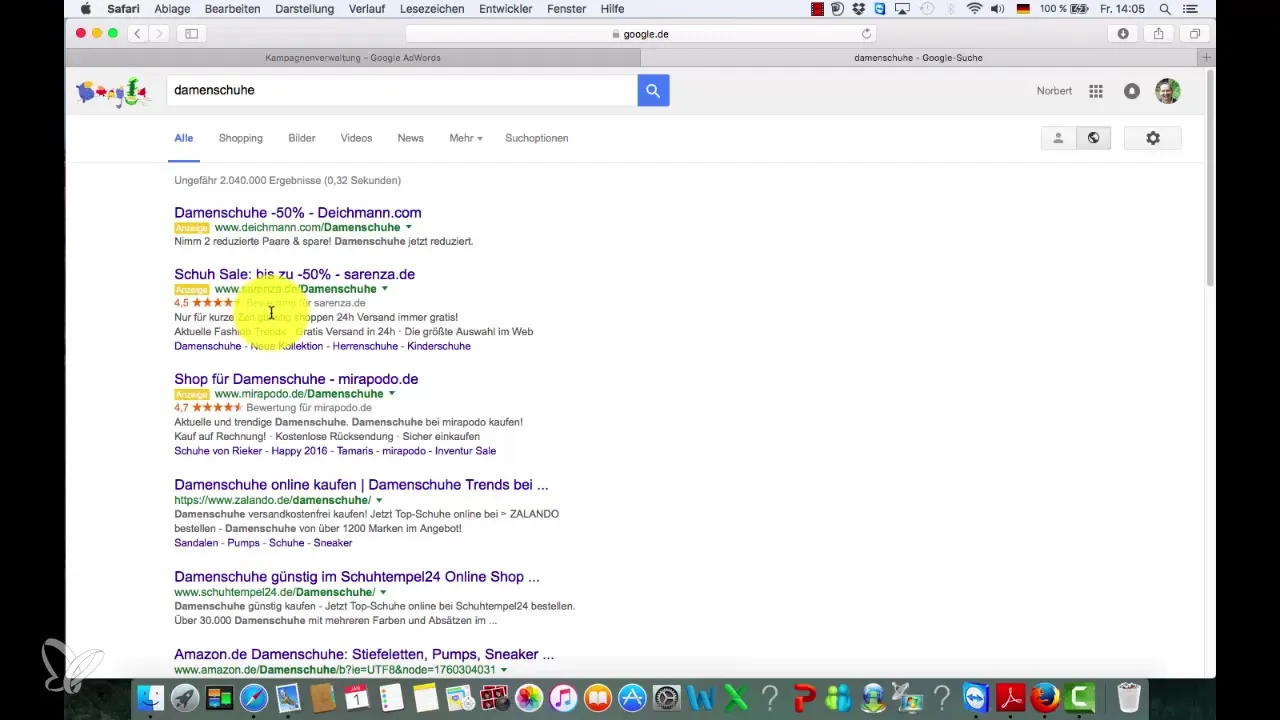The image size is (1280, 720).
Task: Open the Zalando Damenschuhe online kaufen result
Action: click(x=361, y=485)
